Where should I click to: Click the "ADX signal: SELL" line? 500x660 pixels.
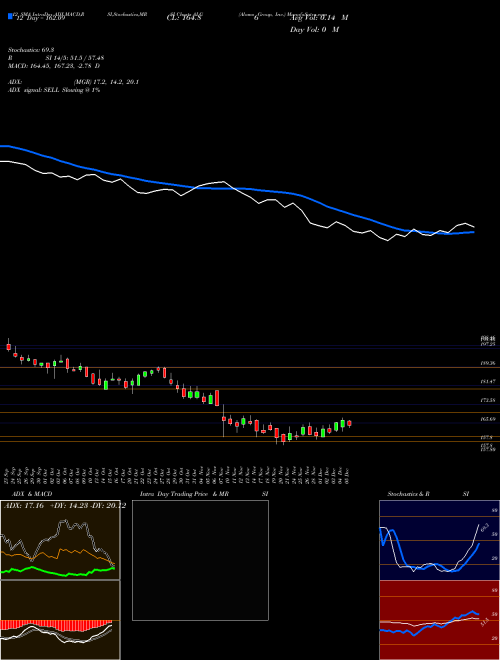[54, 90]
